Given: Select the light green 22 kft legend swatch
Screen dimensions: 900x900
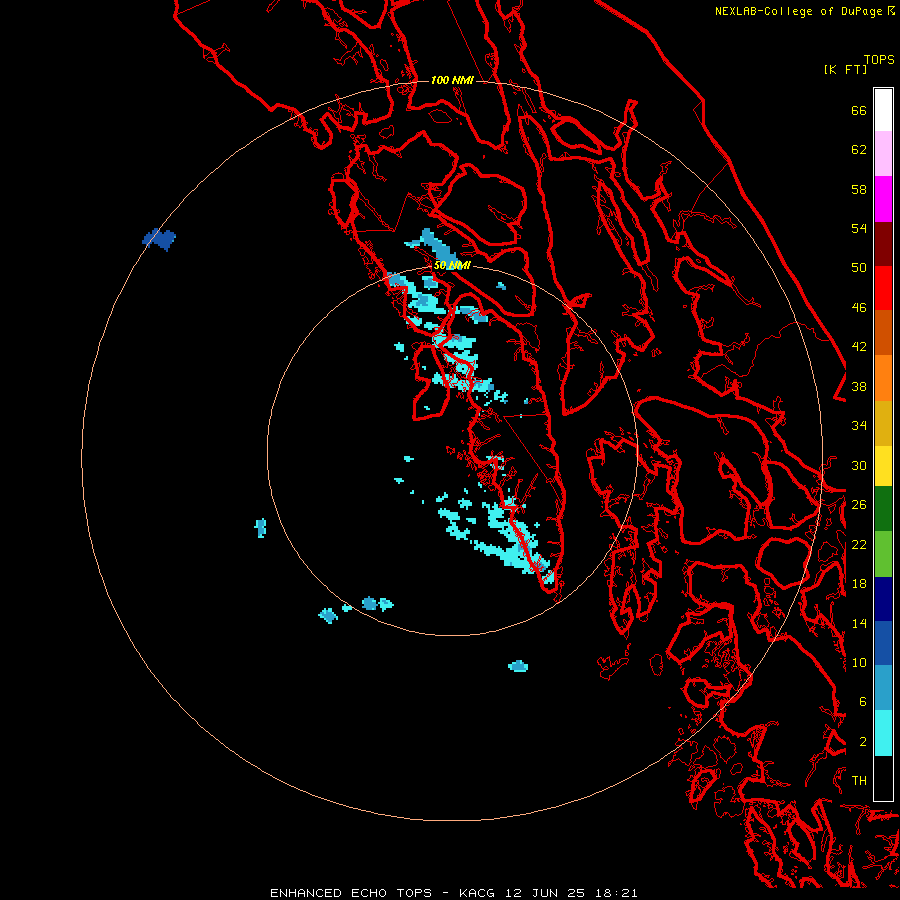Looking at the screenshot, I should 883,554.
